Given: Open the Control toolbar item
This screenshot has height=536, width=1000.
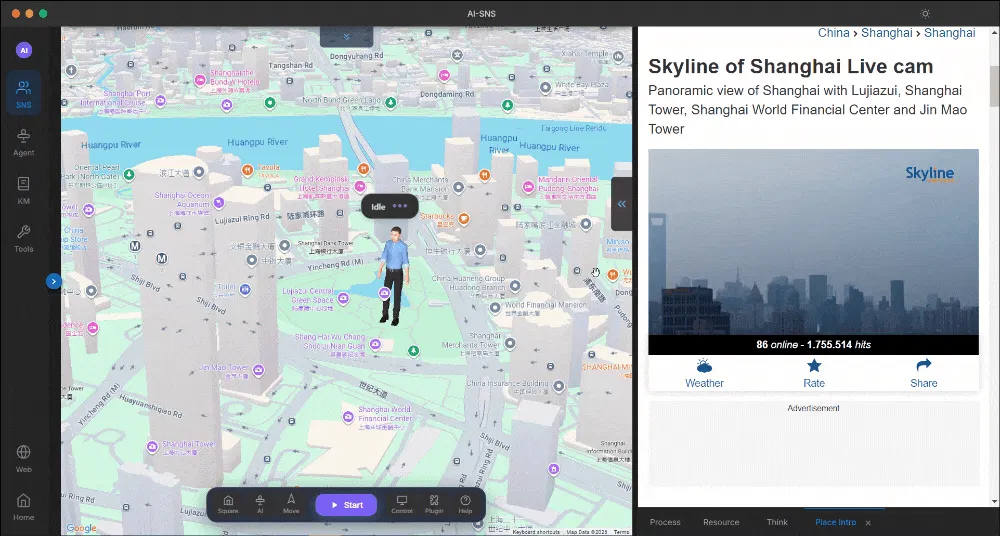Looking at the screenshot, I should point(402,504).
